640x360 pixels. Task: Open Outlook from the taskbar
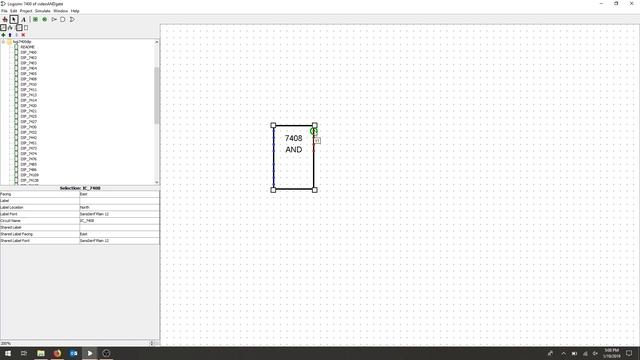pos(73,353)
